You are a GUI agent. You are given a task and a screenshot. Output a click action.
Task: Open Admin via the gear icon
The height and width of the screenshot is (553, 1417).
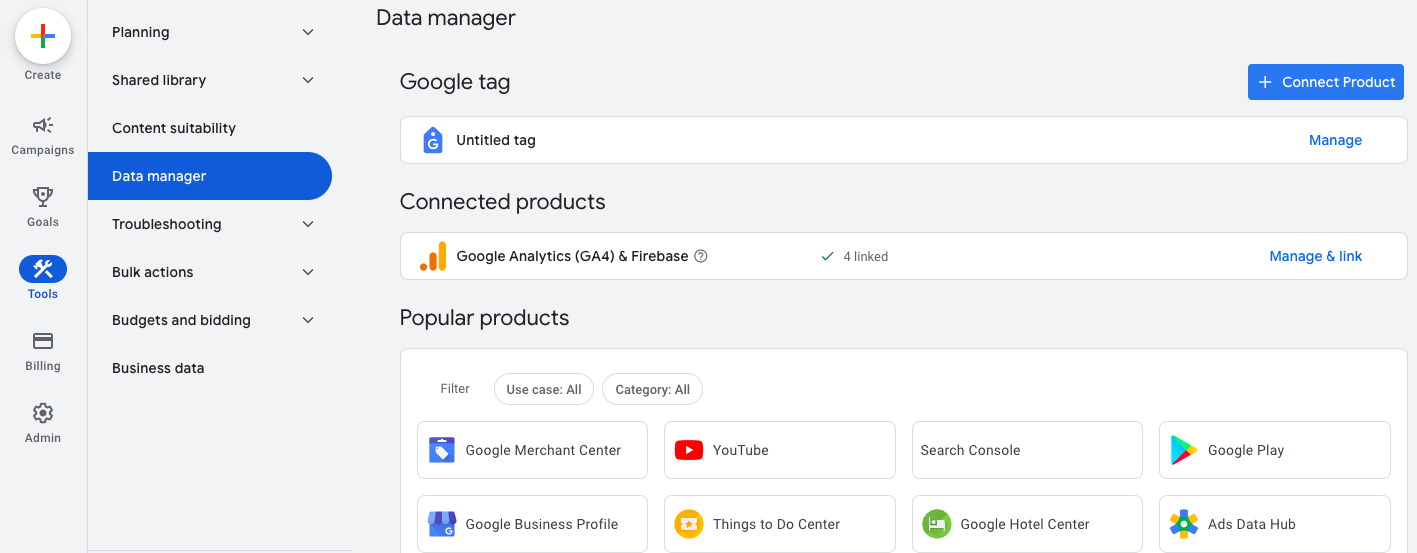[x=43, y=413]
